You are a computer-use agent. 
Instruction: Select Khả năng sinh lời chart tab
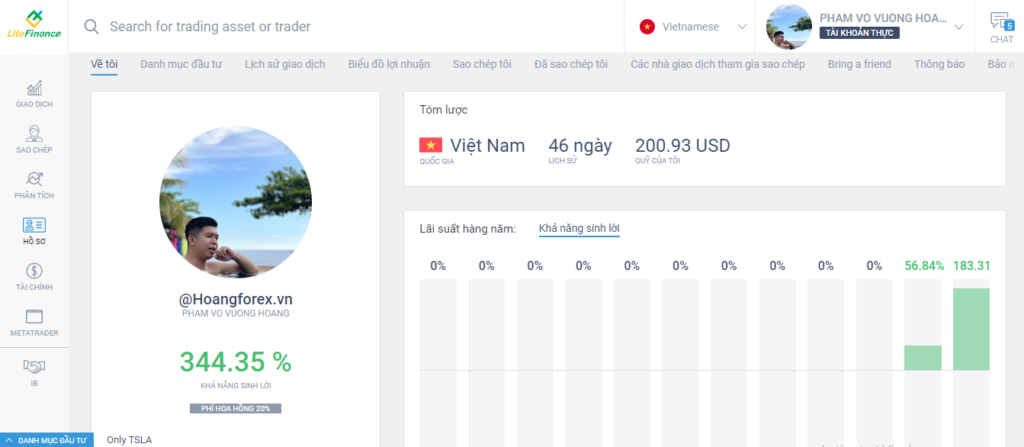[579, 229]
